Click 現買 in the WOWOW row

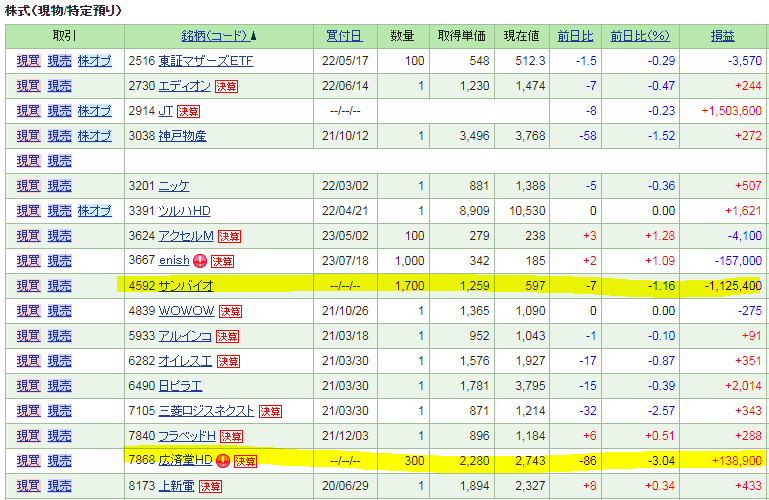coord(28,311)
